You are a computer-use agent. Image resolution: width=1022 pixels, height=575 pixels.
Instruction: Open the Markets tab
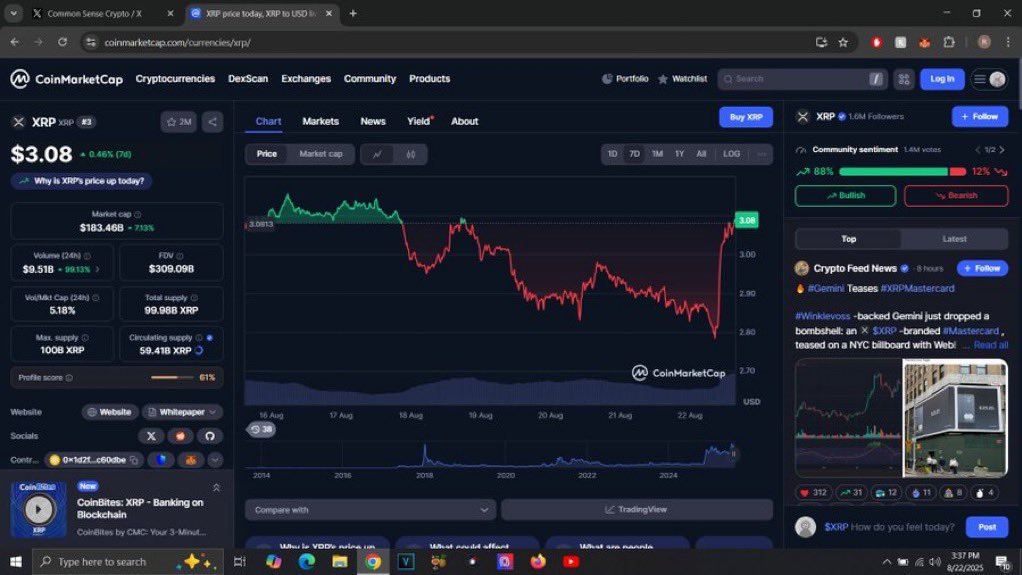(321, 121)
